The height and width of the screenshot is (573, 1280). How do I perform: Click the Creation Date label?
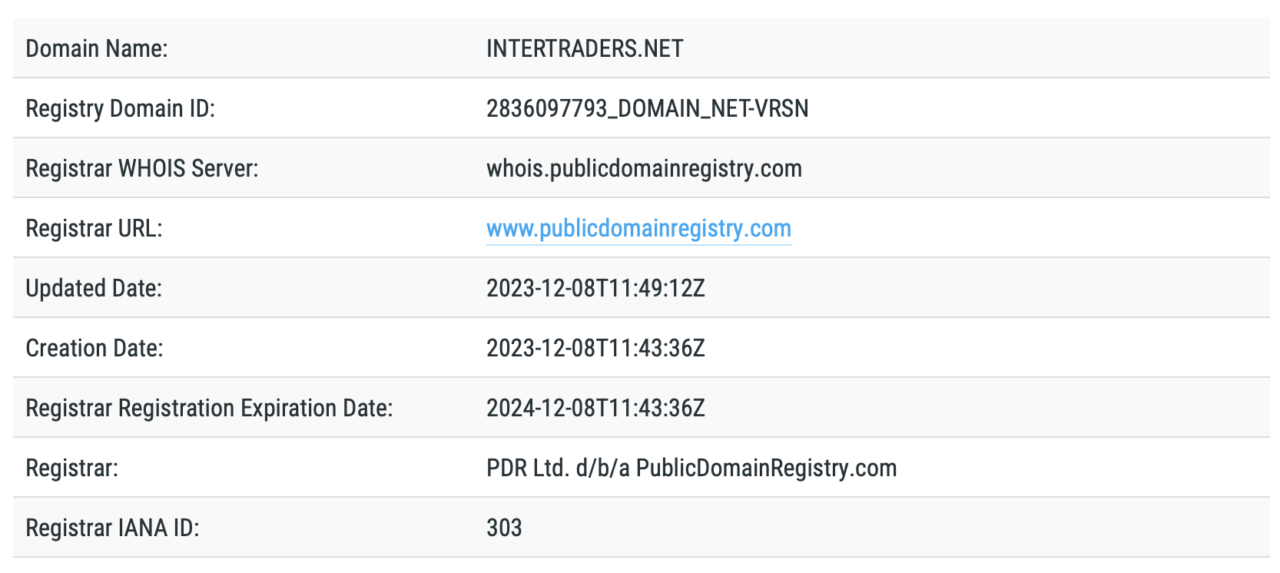point(94,349)
